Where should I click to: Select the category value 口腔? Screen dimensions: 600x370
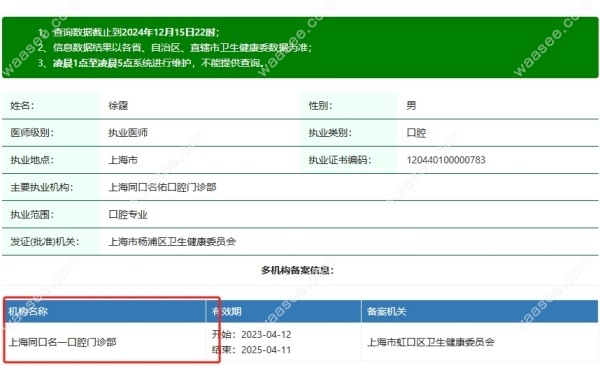(416, 133)
